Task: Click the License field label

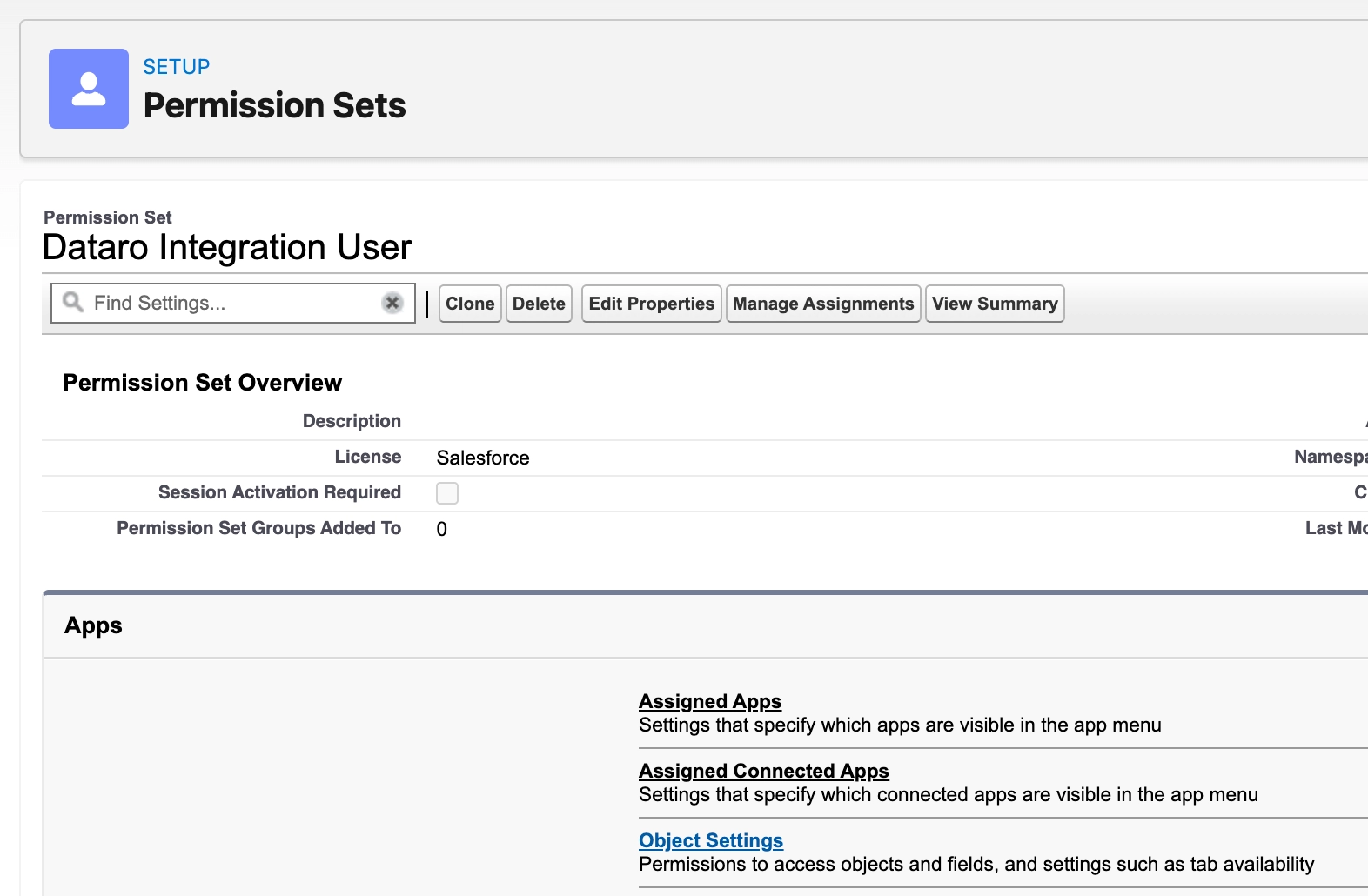Action: pyautogui.click(x=368, y=457)
